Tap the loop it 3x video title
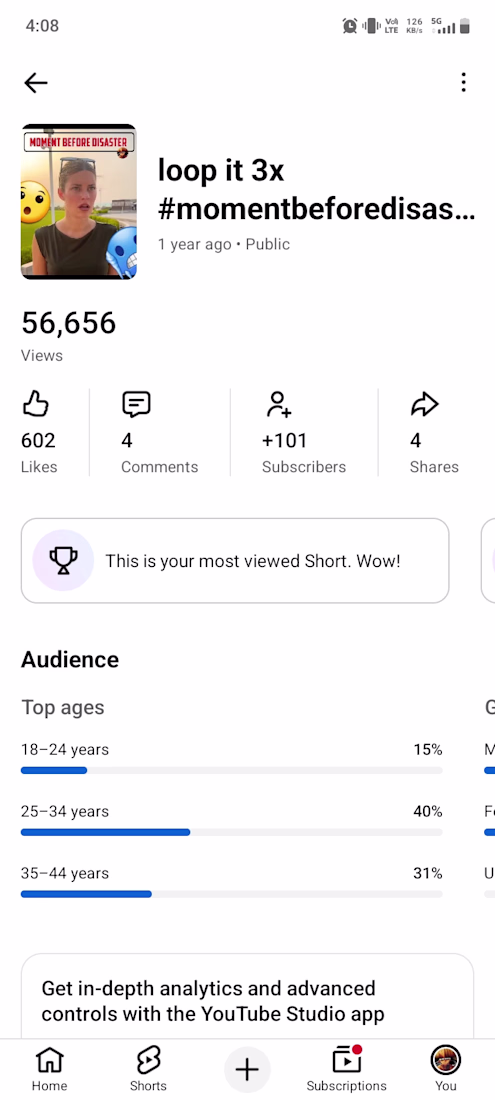The width and height of the screenshot is (495, 1100). coord(316,189)
